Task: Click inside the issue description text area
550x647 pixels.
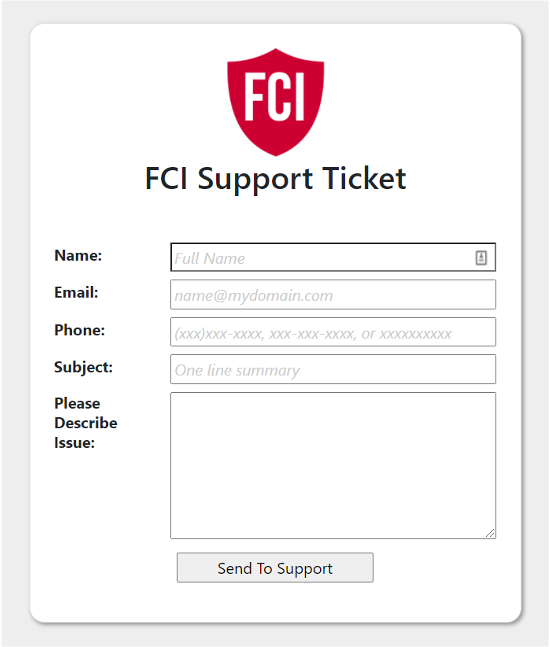Action: pos(333,465)
